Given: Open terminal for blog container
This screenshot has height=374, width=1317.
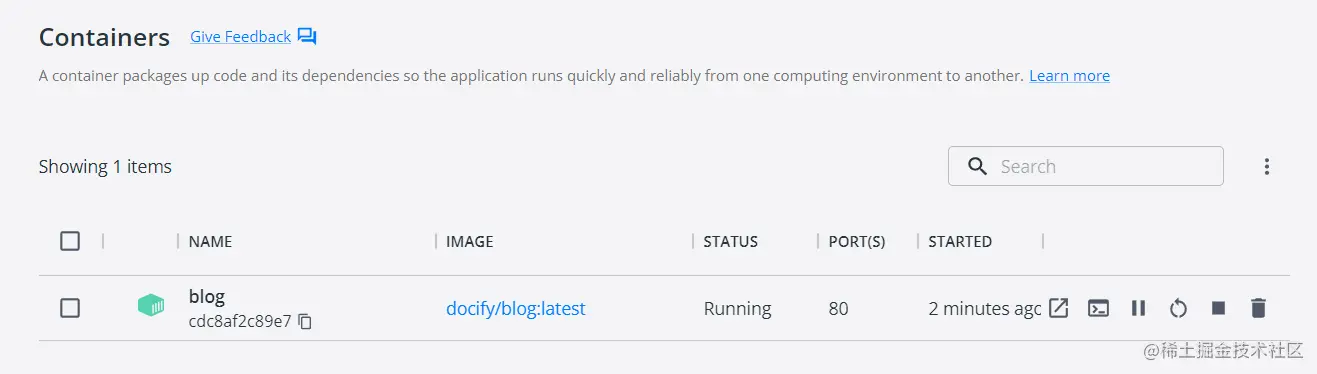Looking at the screenshot, I should click(1098, 308).
